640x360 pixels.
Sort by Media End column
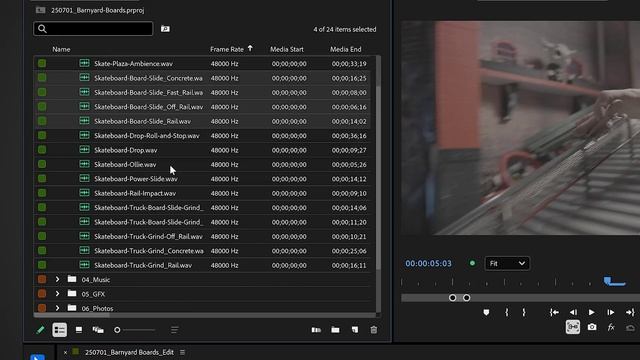coord(346,49)
